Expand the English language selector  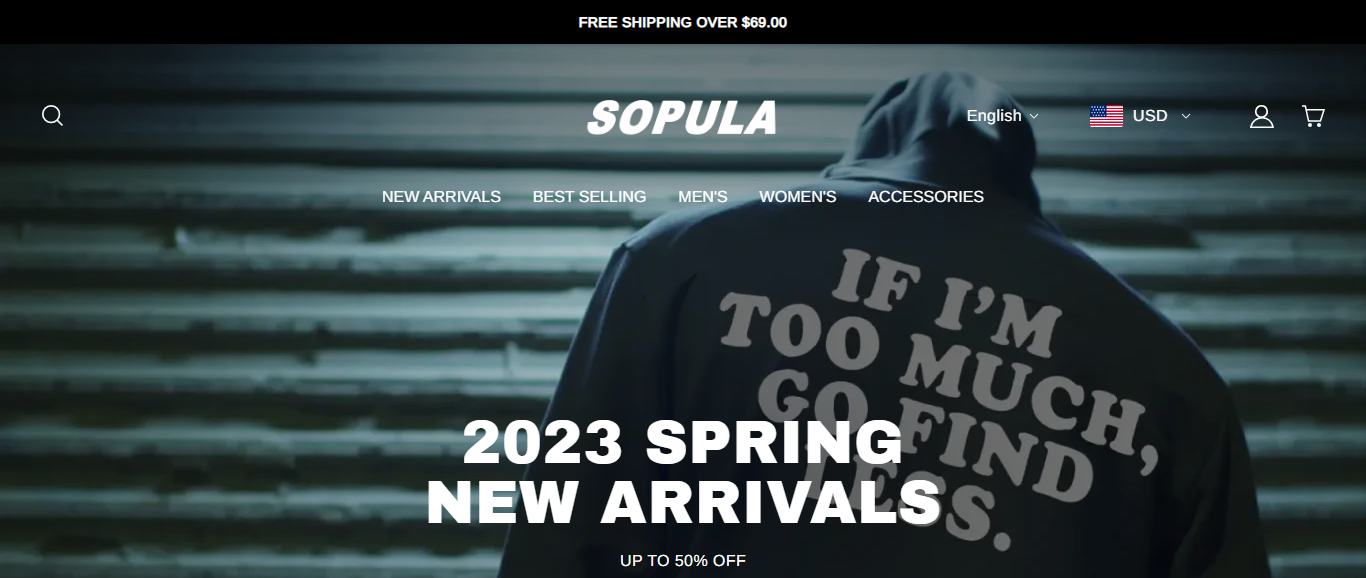point(1002,116)
